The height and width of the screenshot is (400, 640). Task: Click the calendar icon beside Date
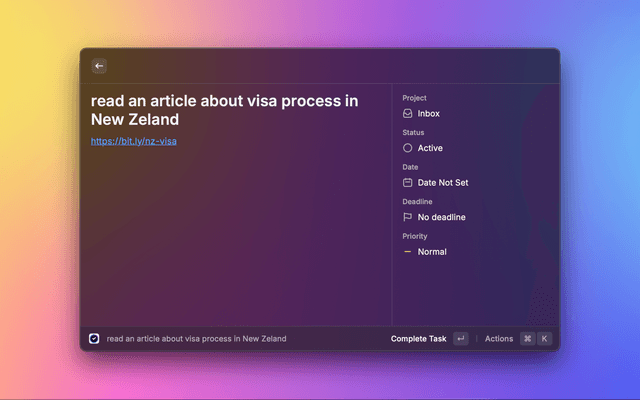click(x=408, y=183)
